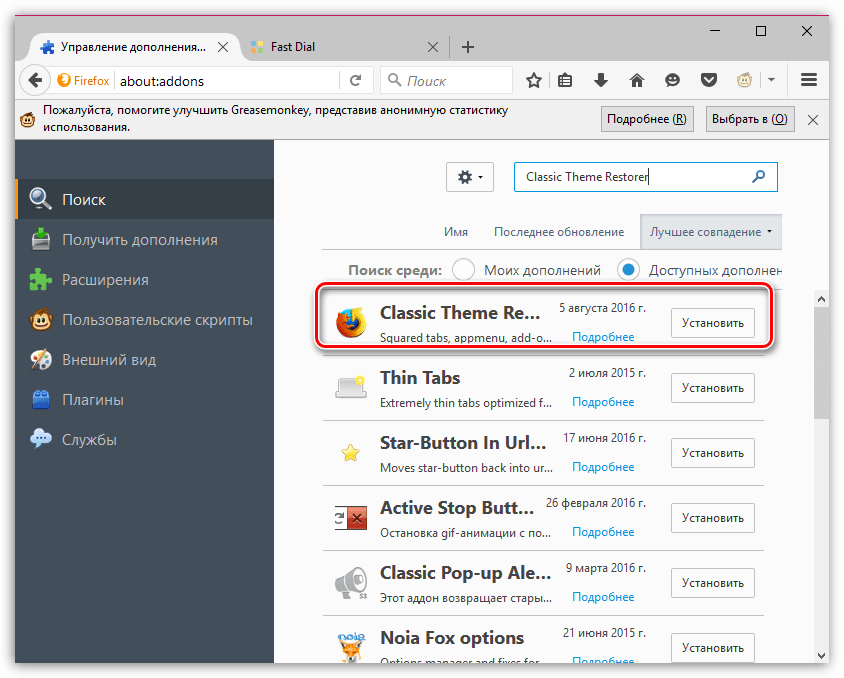Open "Подробнее" link for Thin Tabs
The width and height of the screenshot is (844, 678).
coord(603,402)
